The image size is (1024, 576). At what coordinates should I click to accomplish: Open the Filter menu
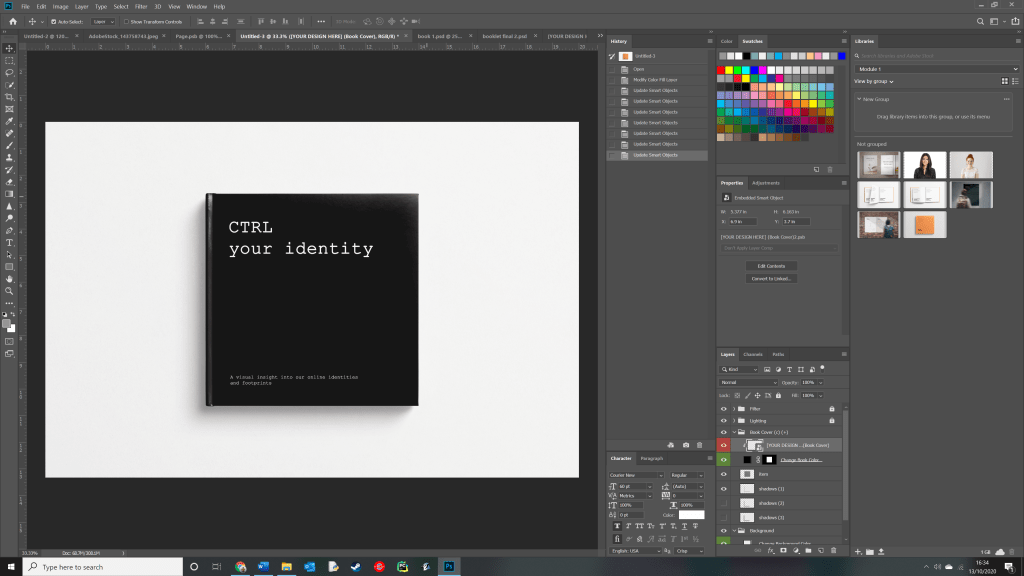[x=140, y=6]
